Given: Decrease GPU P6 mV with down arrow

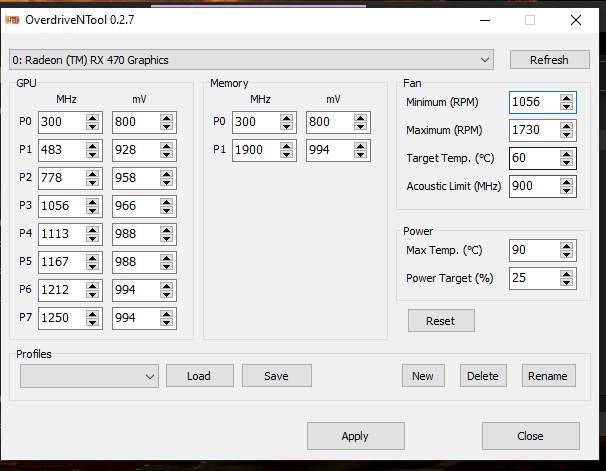Looking at the screenshot, I should (167, 294).
